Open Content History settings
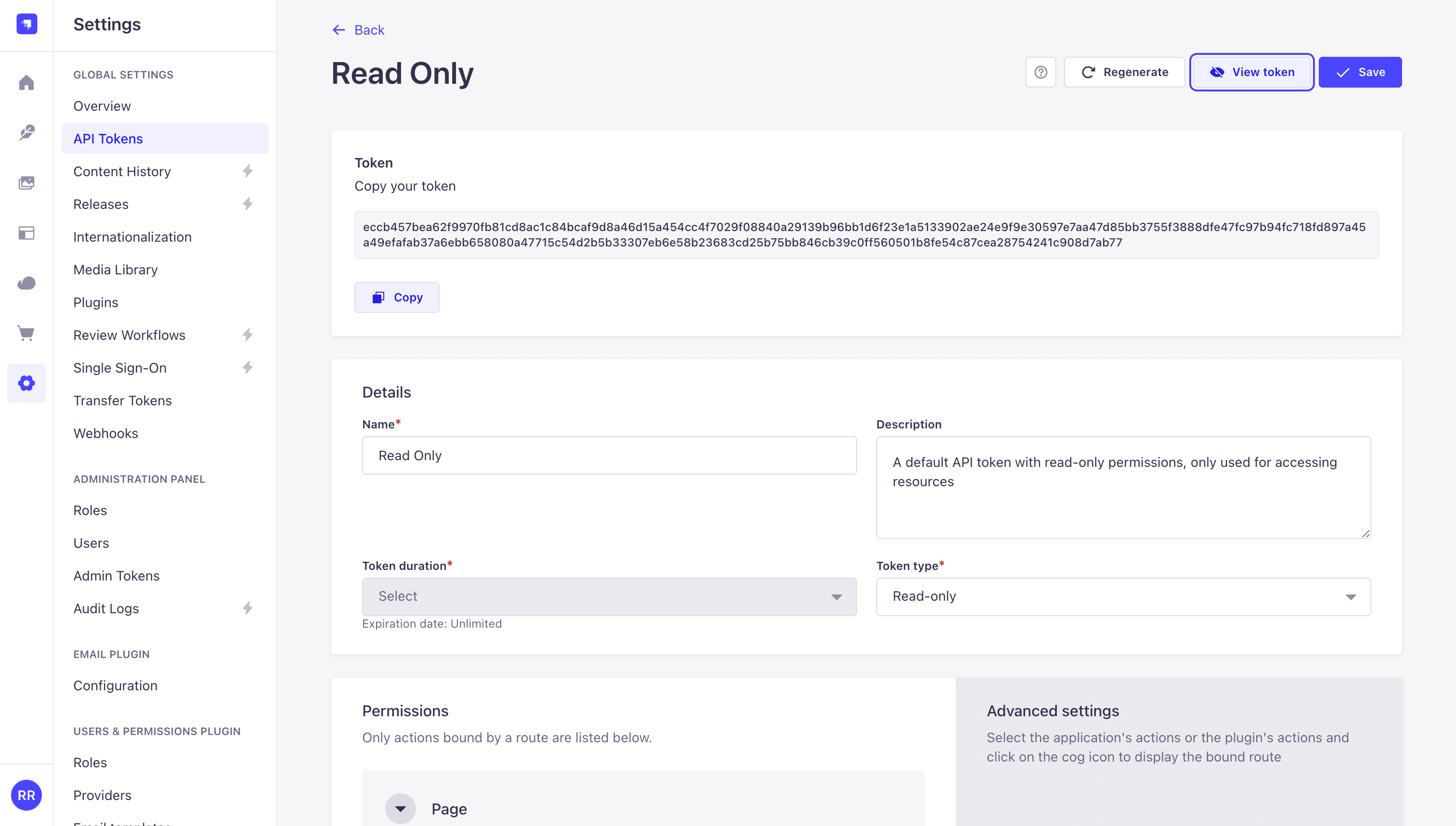Screen dimensions: 1456x826 165,171
